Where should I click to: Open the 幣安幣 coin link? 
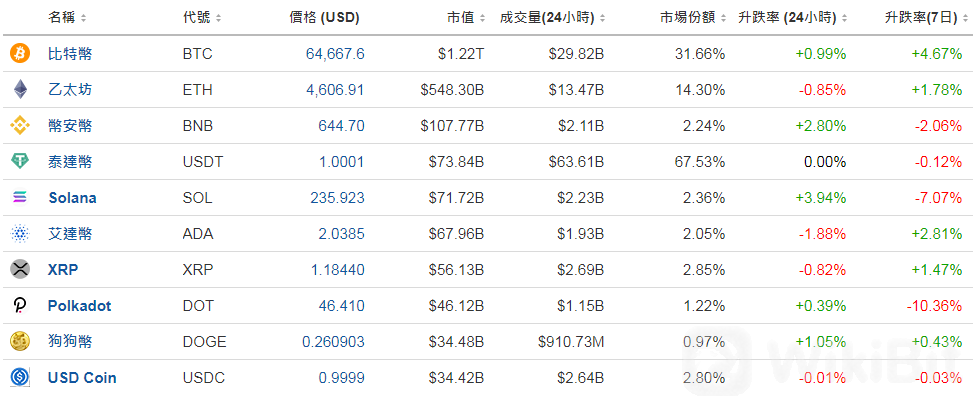(x=70, y=126)
